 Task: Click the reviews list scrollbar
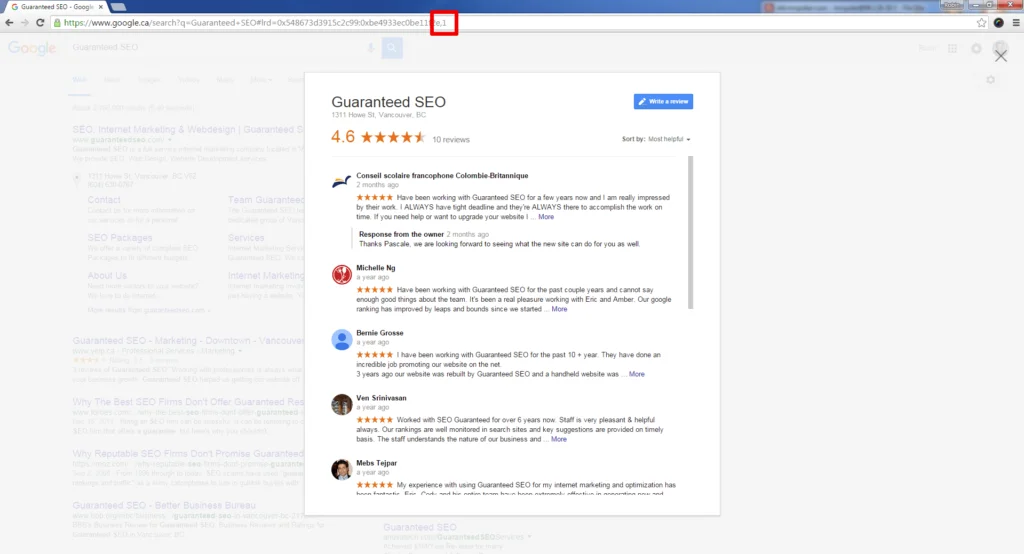click(690, 233)
